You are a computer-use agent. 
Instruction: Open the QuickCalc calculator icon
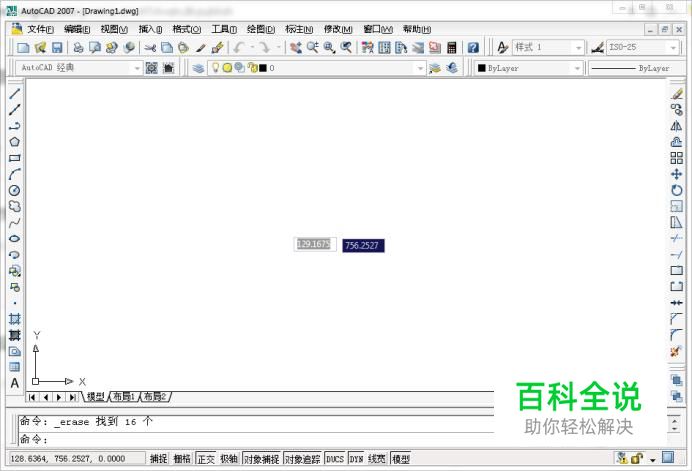click(x=451, y=47)
